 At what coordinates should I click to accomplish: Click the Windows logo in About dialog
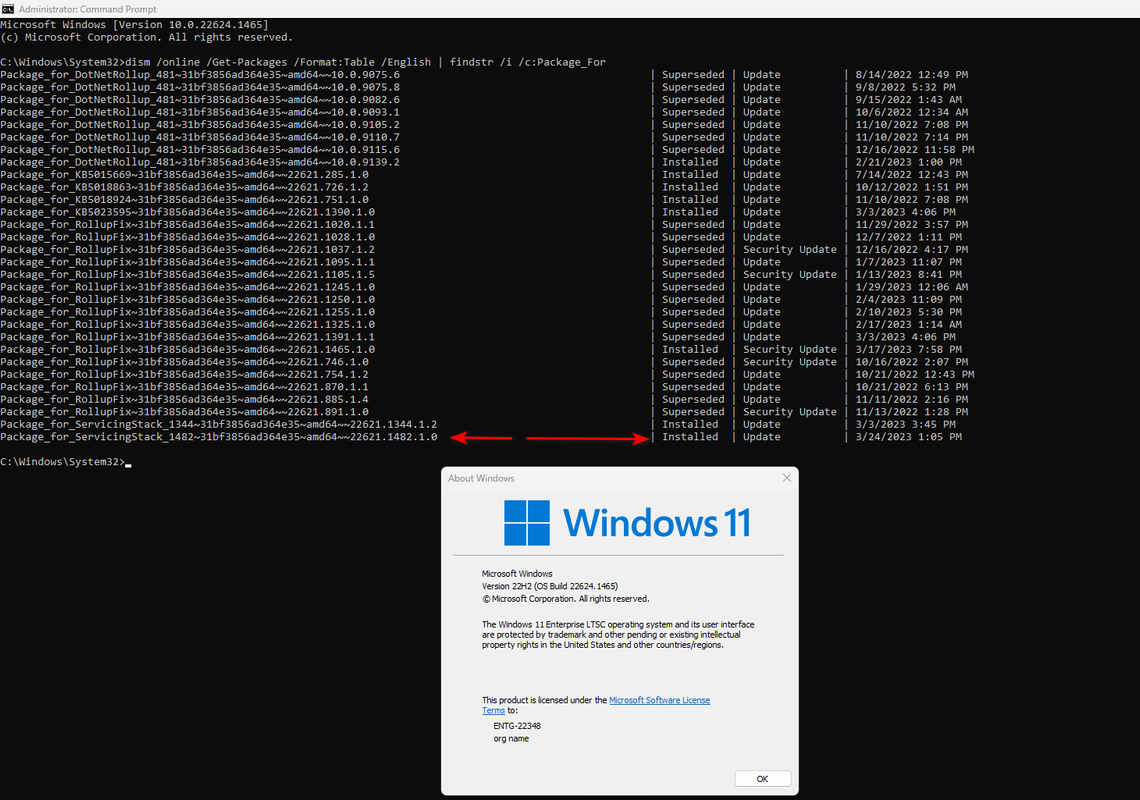coord(526,522)
